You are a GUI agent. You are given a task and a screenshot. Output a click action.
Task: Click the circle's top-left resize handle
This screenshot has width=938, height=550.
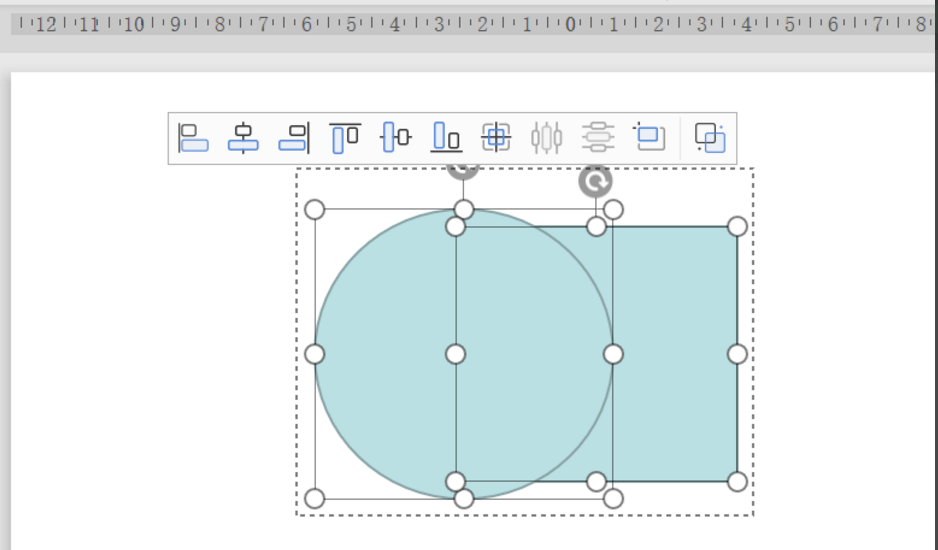pos(315,209)
